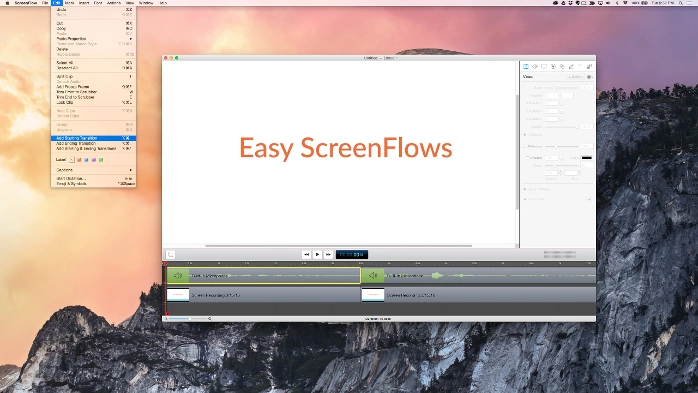
Task: Click the Y rotation stepper
Action: pos(561,111)
